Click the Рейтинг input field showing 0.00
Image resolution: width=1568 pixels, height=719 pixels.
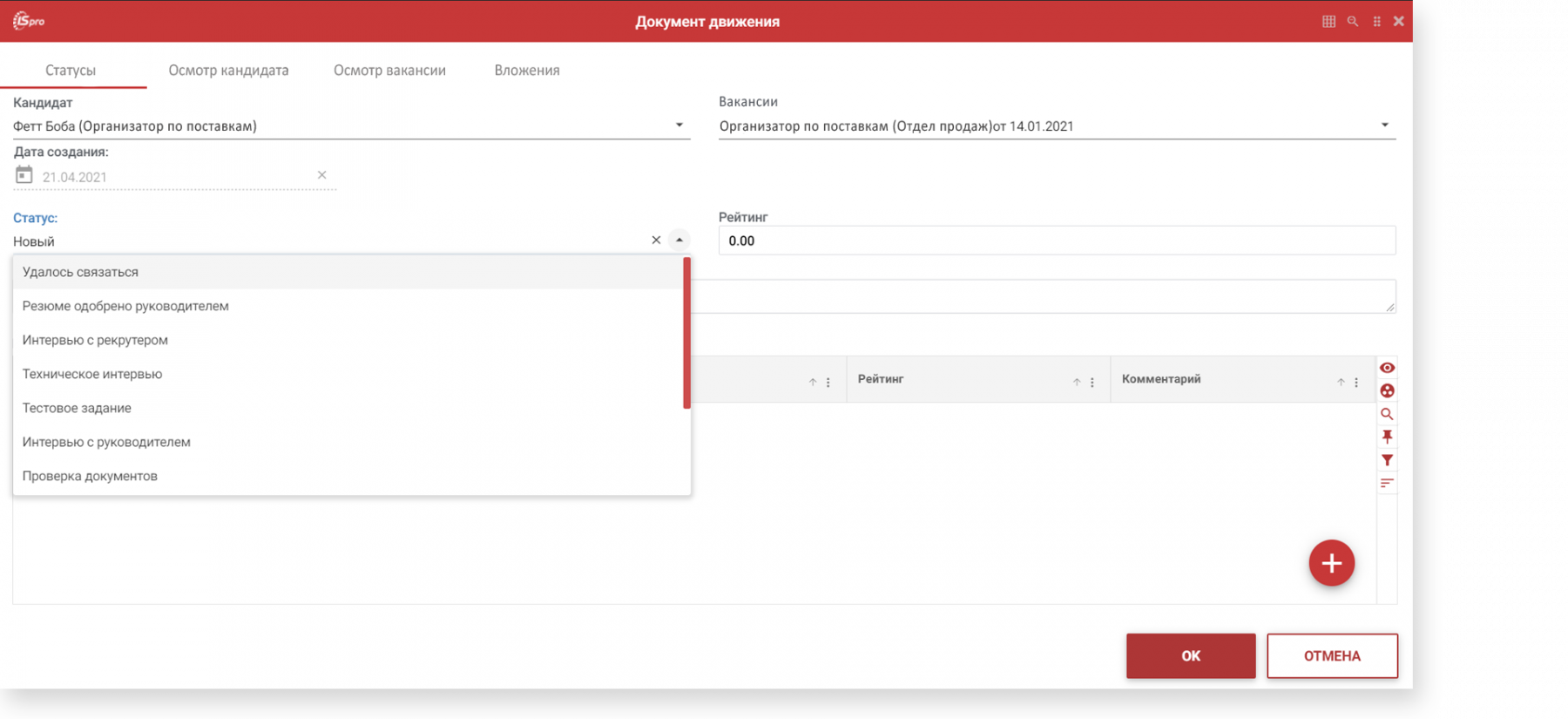click(1057, 241)
